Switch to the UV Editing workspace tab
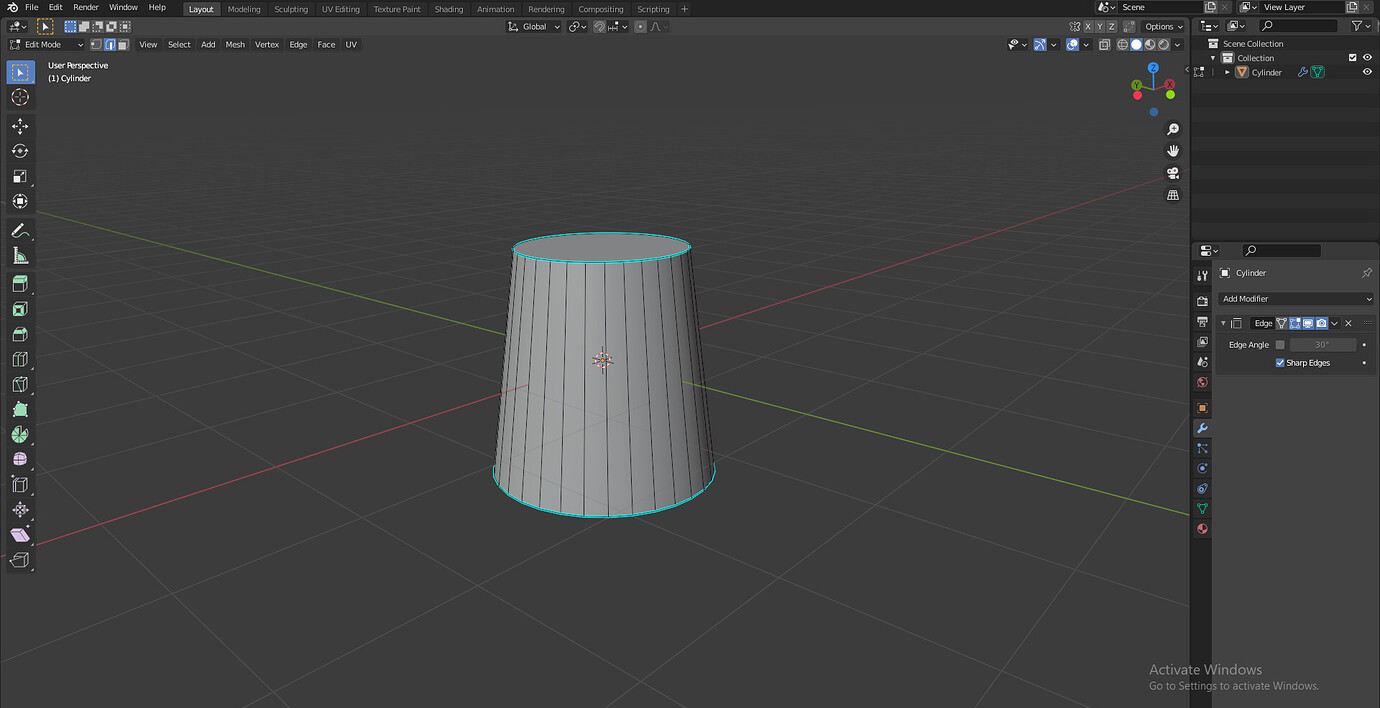 click(x=341, y=9)
